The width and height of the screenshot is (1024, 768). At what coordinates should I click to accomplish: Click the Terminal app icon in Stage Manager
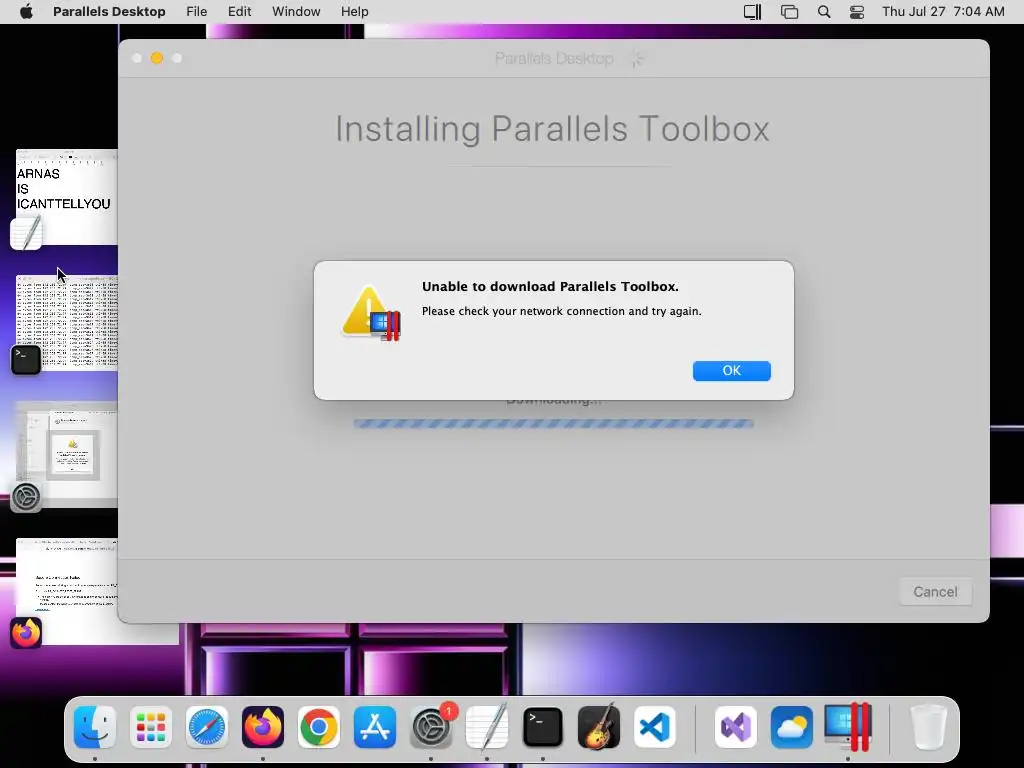pos(26,360)
